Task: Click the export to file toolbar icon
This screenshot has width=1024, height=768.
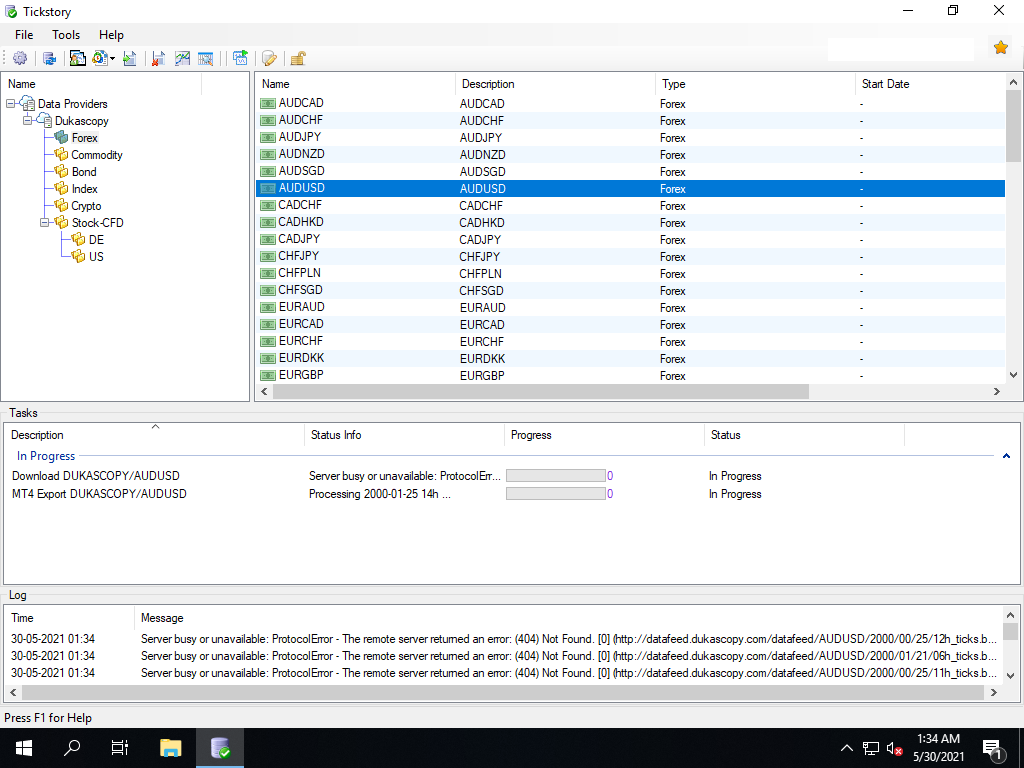Action: tap(100, 58)
